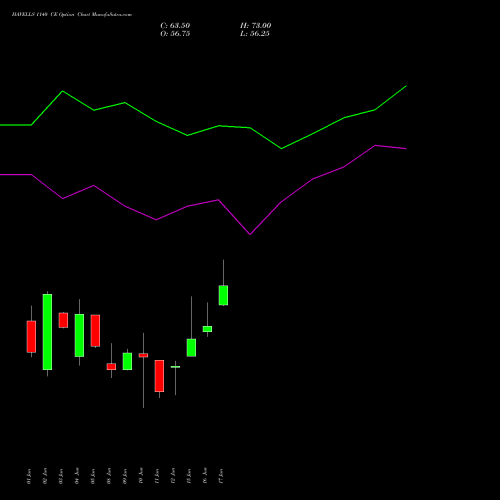Select the green candle for 15 Jun

191,348
